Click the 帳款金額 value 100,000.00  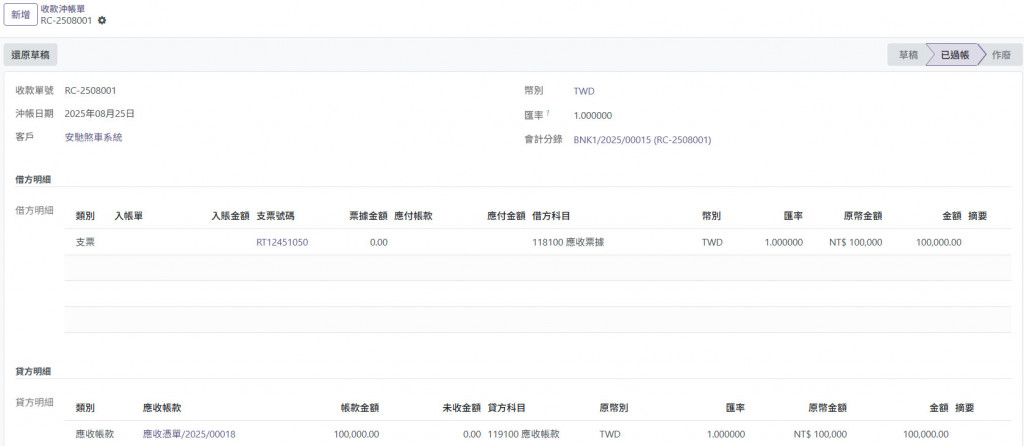pos(356,434)
